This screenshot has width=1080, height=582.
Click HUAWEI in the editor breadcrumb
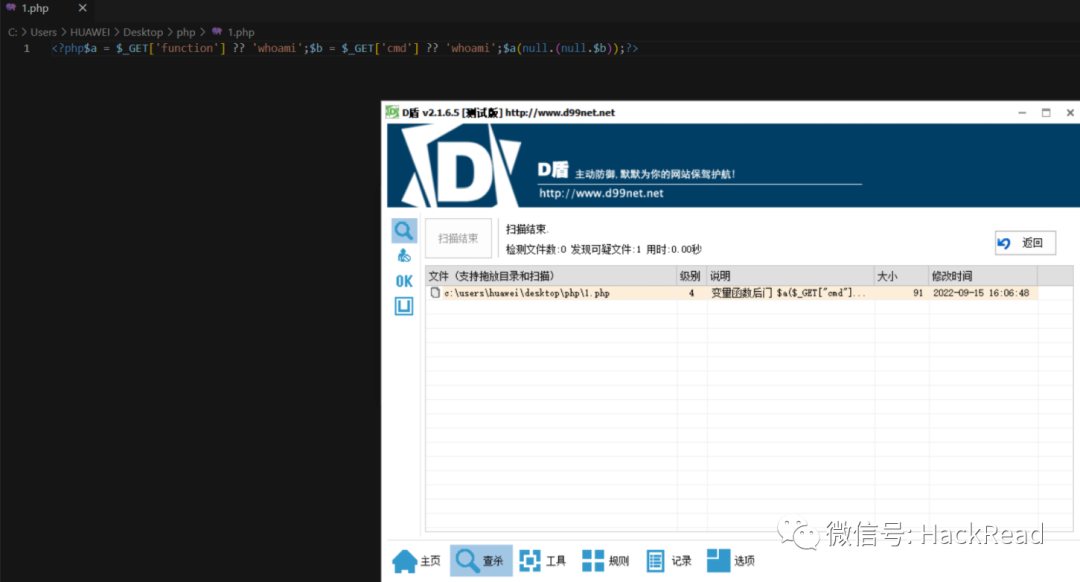[x=90, y=32]
